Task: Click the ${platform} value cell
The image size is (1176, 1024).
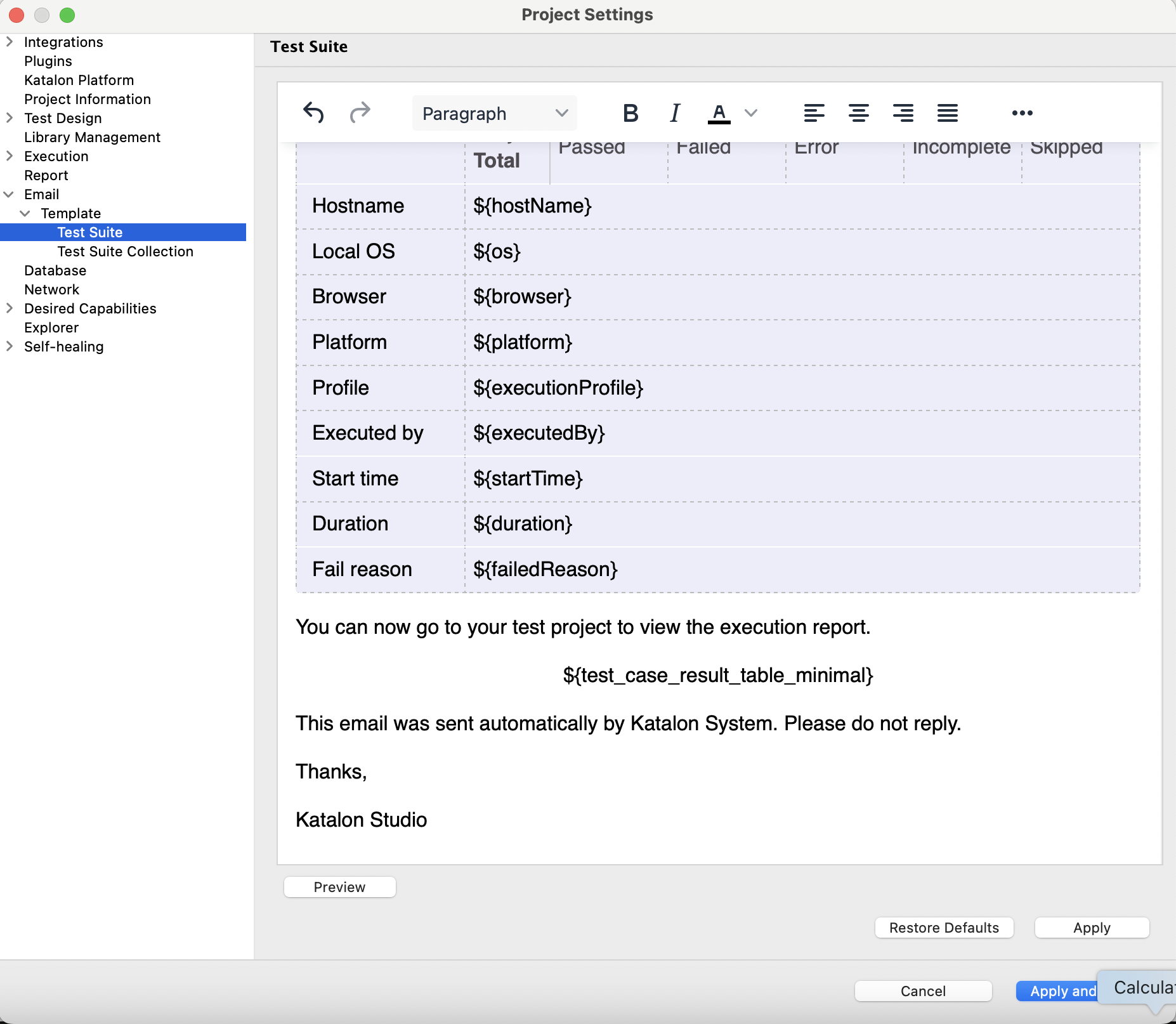Action: (x=802, y=343)
